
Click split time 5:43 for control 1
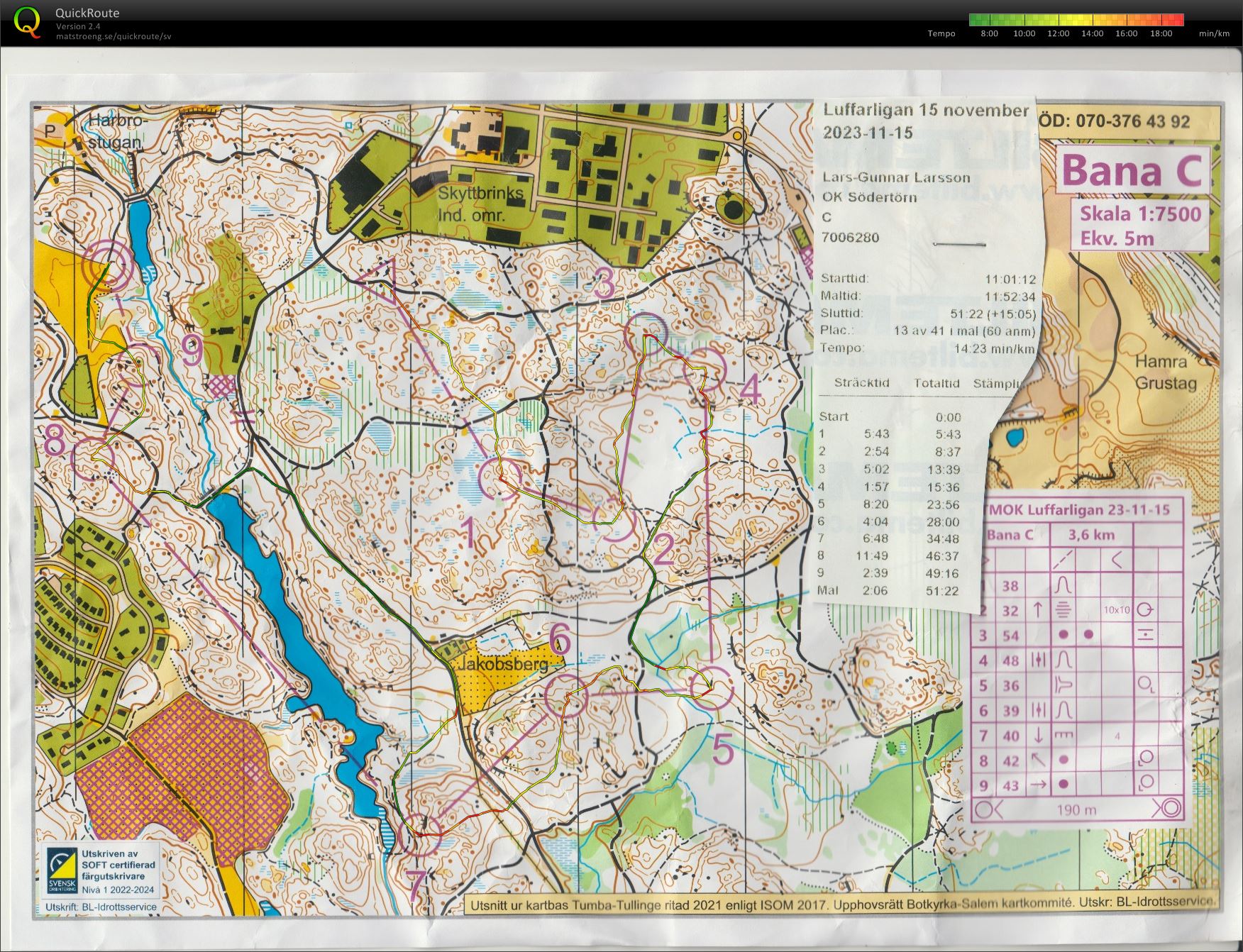point(876,434)
